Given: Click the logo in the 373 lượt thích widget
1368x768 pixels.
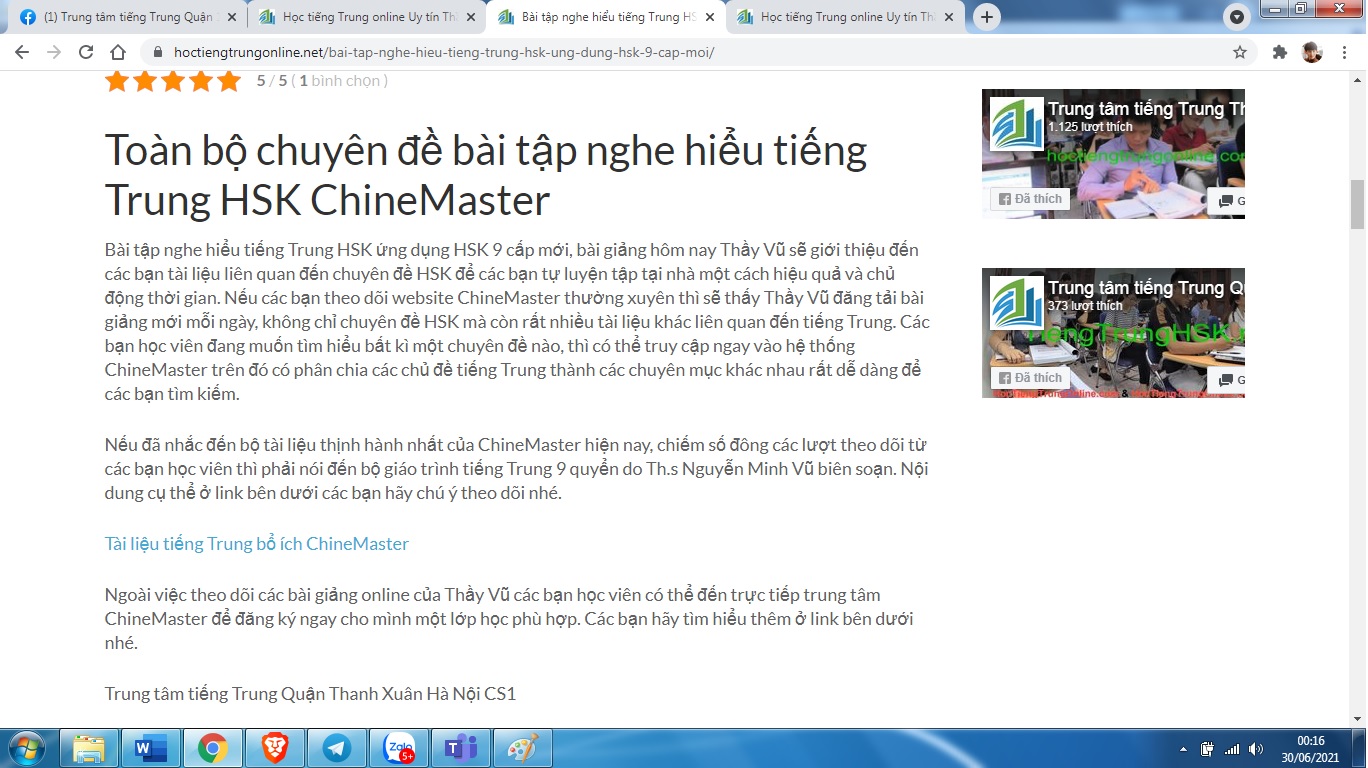Looking at the screenshot, I should point(1017,304).
